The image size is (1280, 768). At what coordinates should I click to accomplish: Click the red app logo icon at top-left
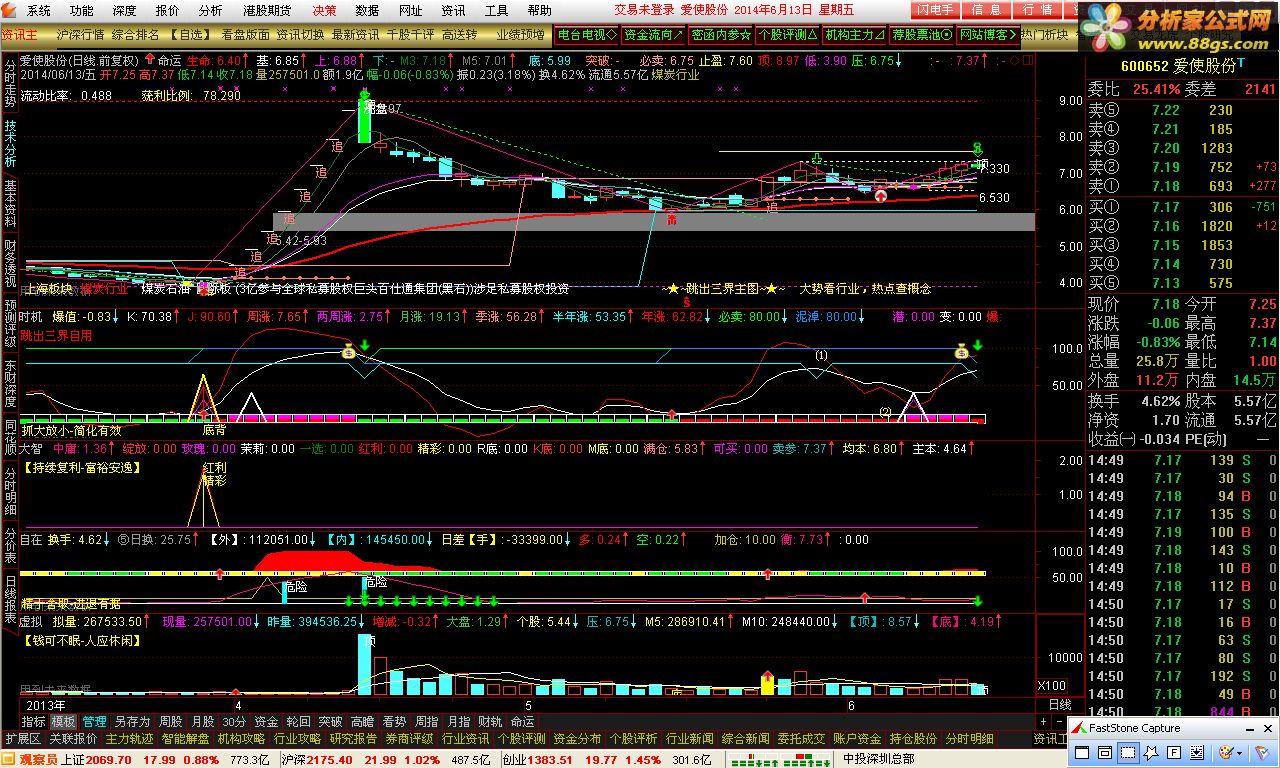click(9, 10)
